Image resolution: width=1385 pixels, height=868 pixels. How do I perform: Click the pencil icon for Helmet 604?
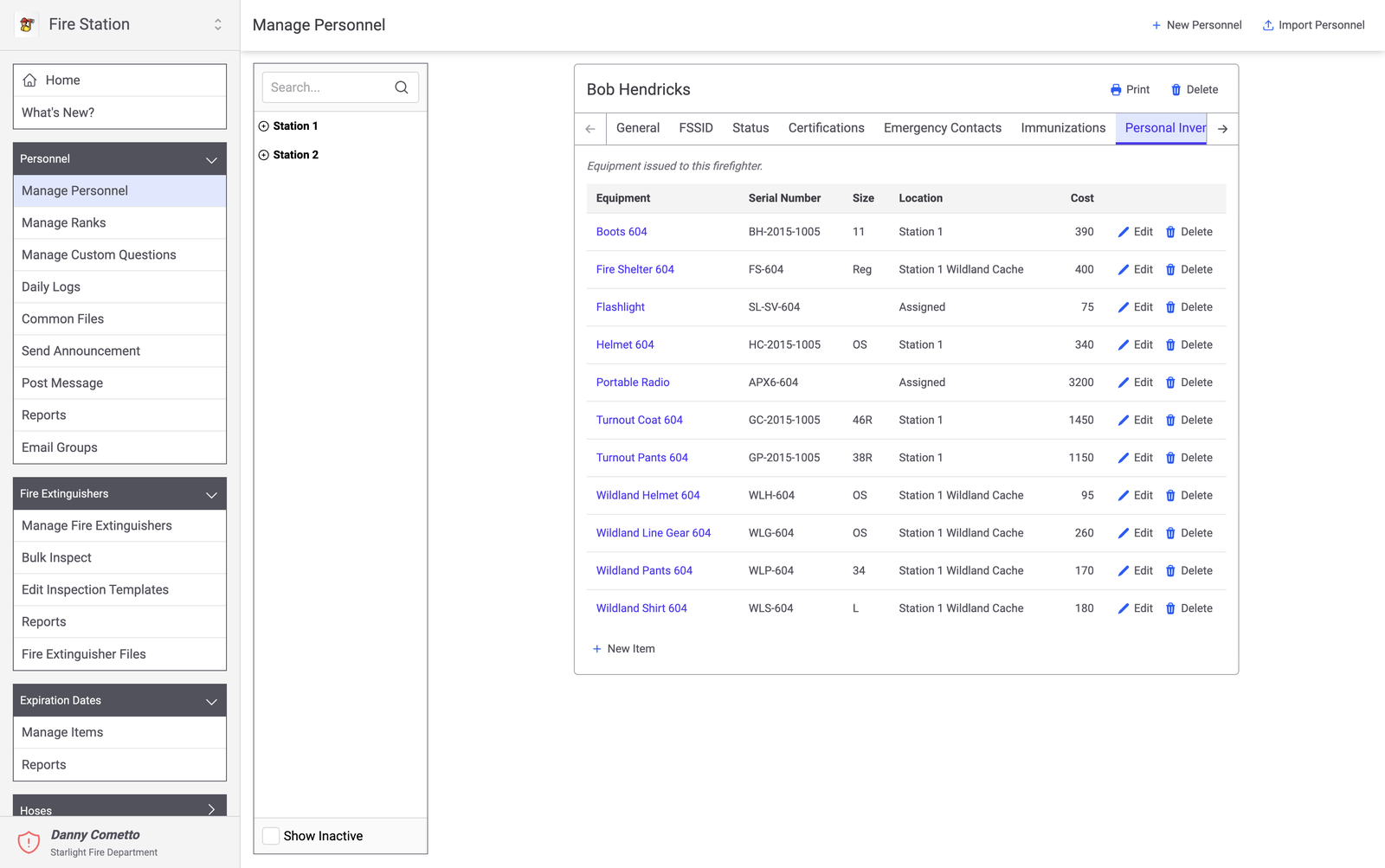[x=1124, y=345]
